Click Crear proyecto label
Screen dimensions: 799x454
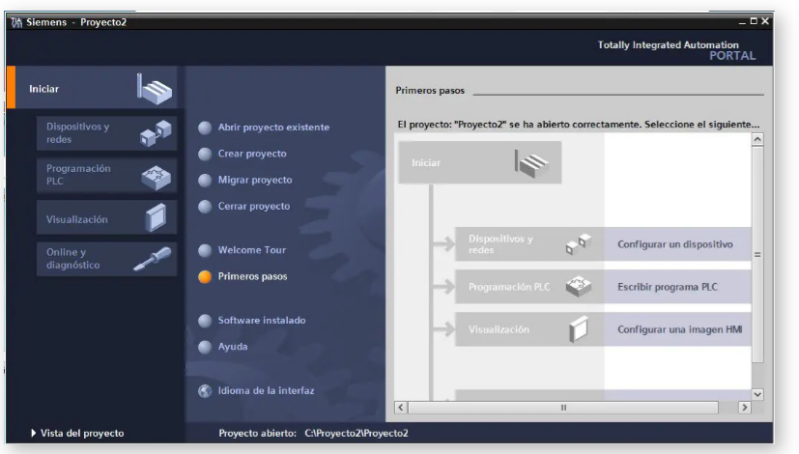click(252, 154)
